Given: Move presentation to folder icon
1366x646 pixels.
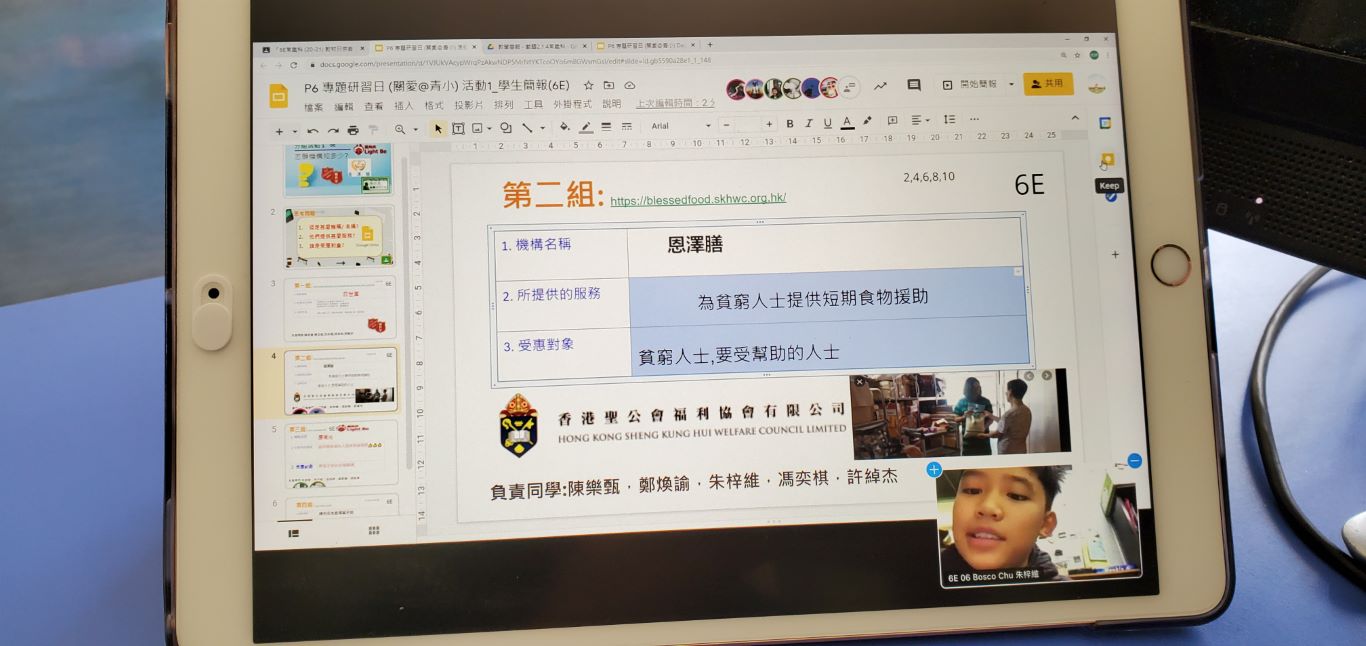Looking at the screenshot, I should point(609,86).
